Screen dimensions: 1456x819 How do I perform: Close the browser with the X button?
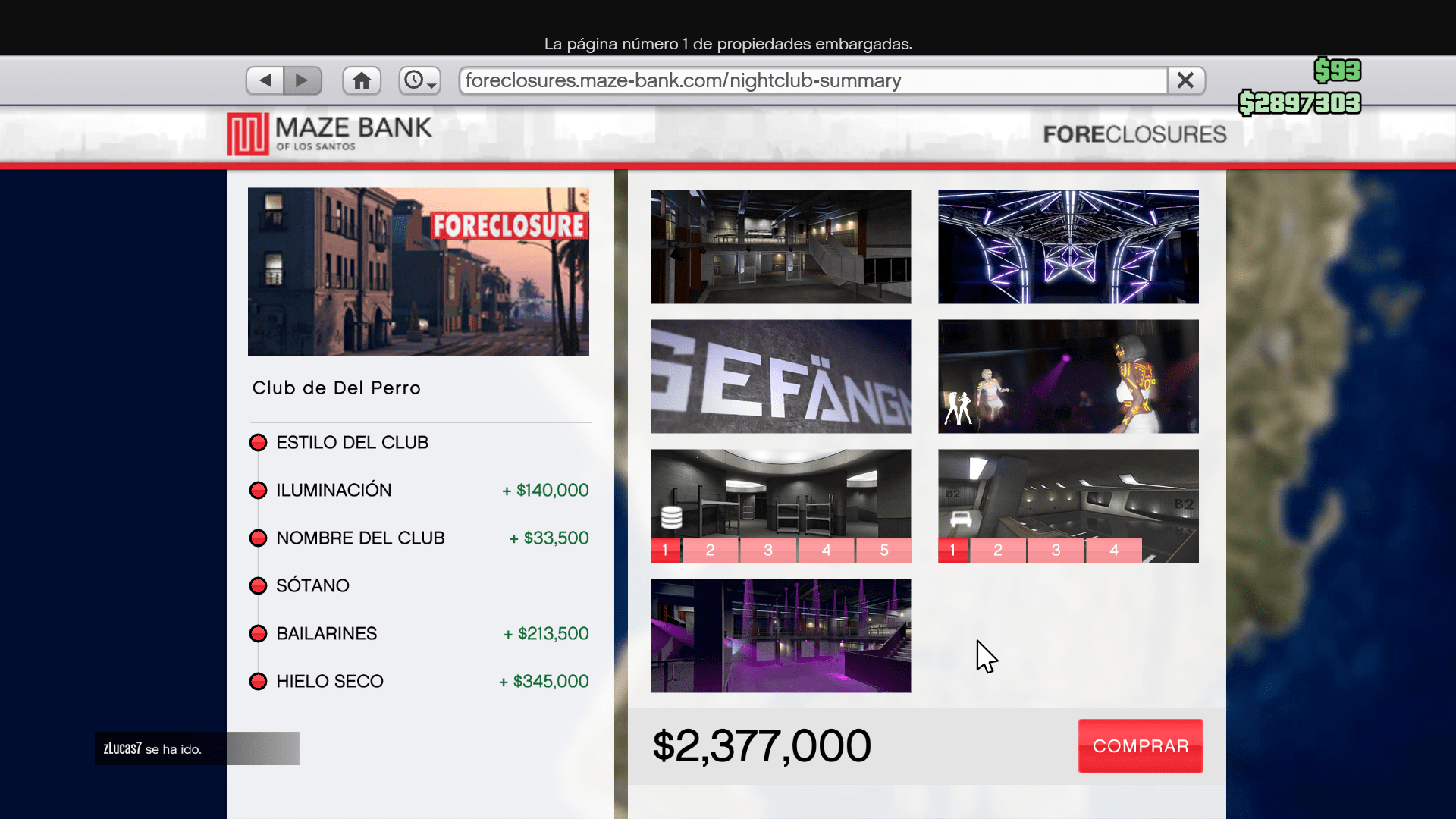(1186, 80)
